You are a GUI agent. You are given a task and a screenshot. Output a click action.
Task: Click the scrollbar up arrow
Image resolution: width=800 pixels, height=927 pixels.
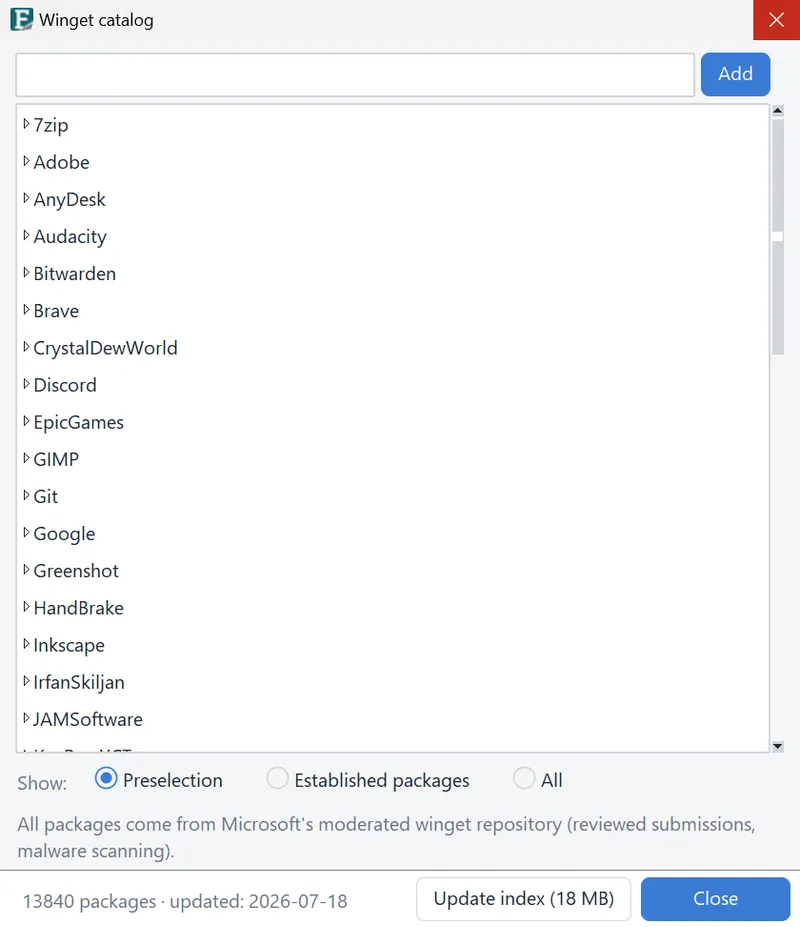(x=778, y=111)
